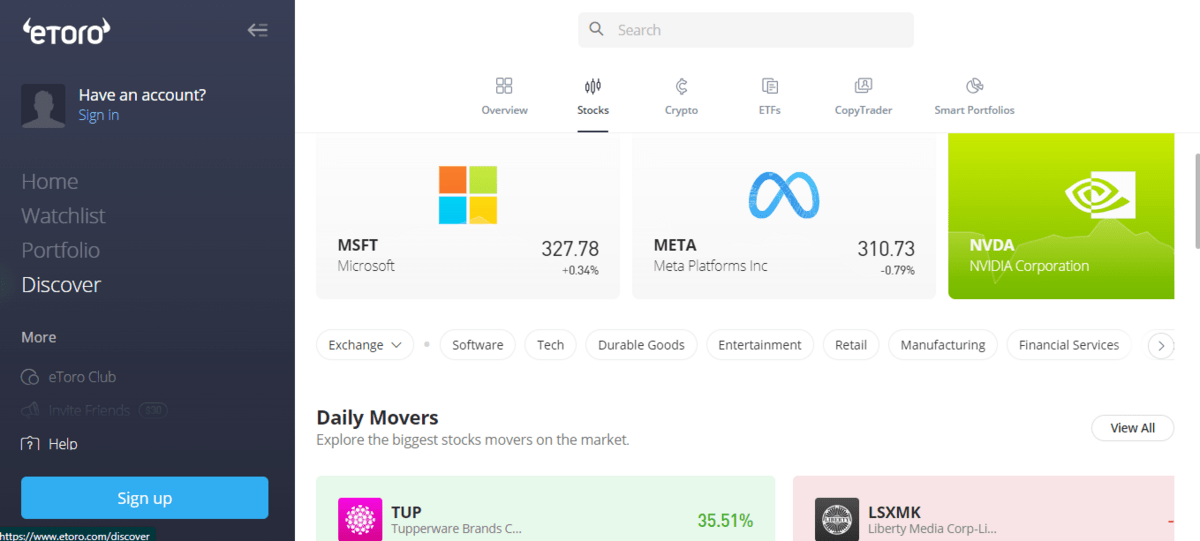Screen dimensions: 1200x541
Task: Open Discover in sidebar
Action: coord(61,285)
